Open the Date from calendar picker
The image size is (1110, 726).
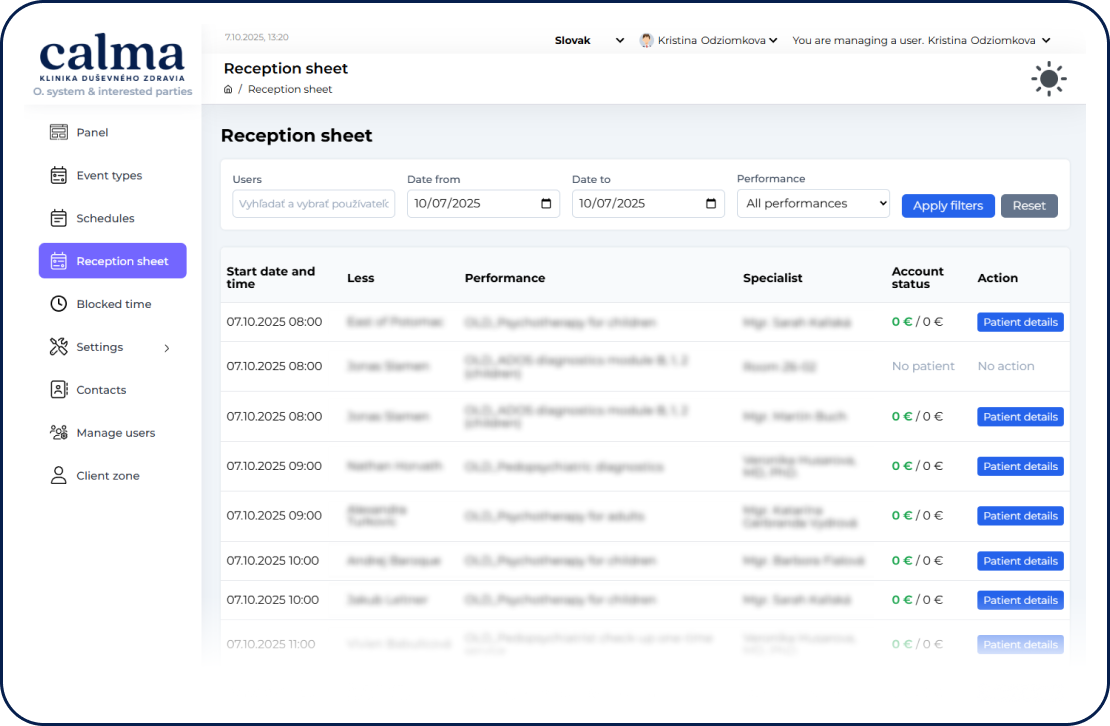546,204
